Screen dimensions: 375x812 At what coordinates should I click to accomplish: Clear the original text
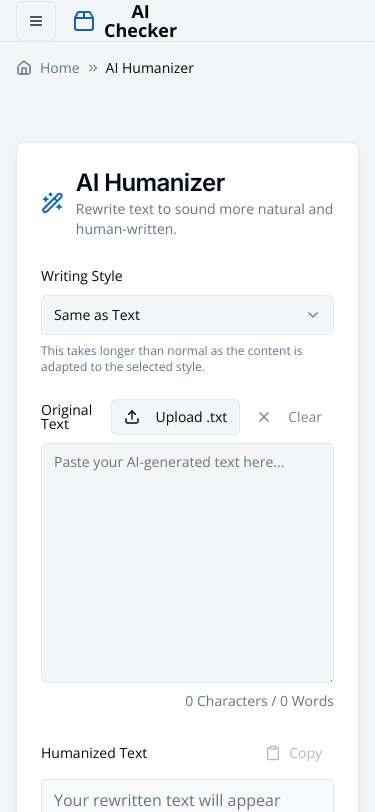(x=290, y=417)
